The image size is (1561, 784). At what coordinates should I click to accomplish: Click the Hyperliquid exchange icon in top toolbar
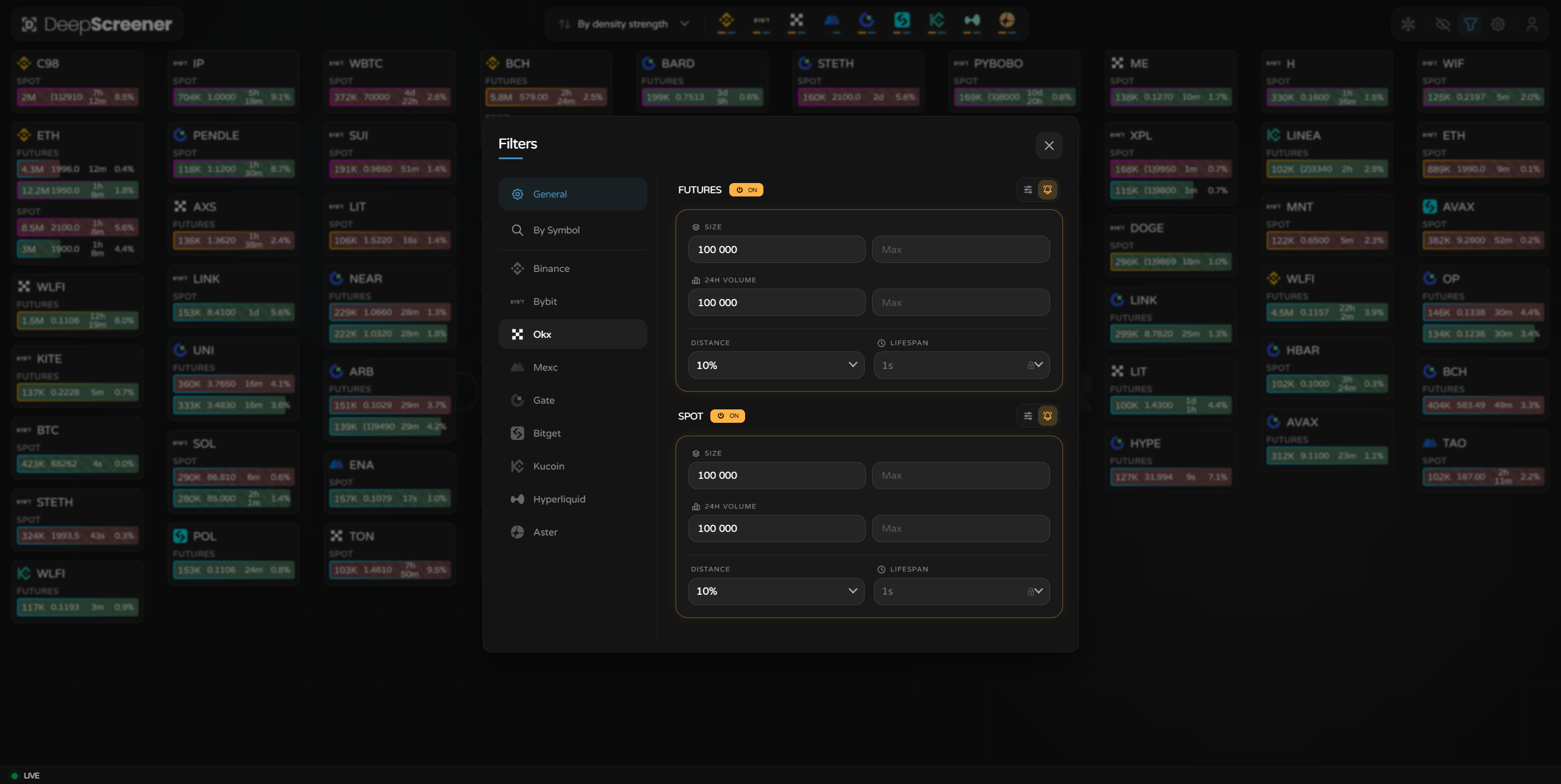(x=972, y=23)
